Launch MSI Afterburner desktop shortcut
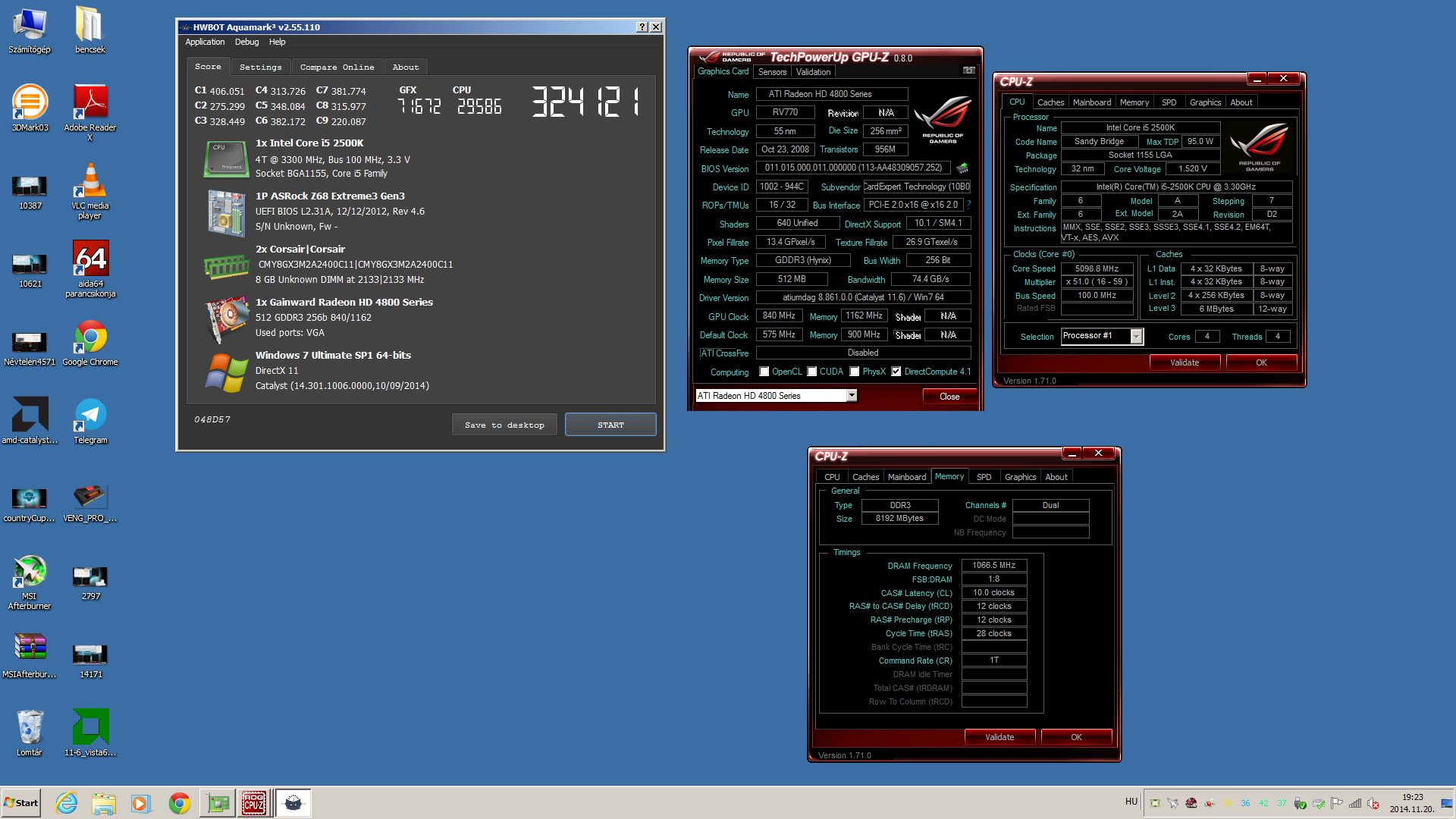This screenshot has height=819, width=1456. click(x=30, y=582)
